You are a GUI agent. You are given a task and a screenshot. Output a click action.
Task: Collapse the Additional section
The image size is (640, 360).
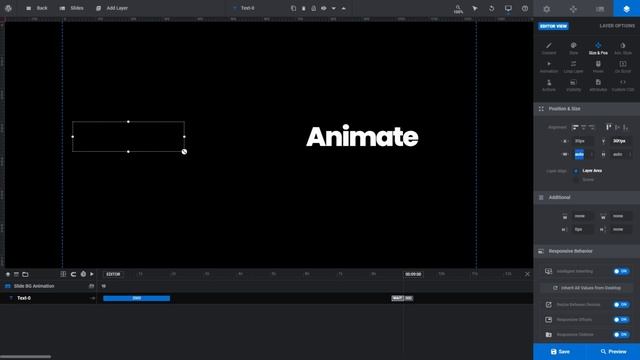587,197
